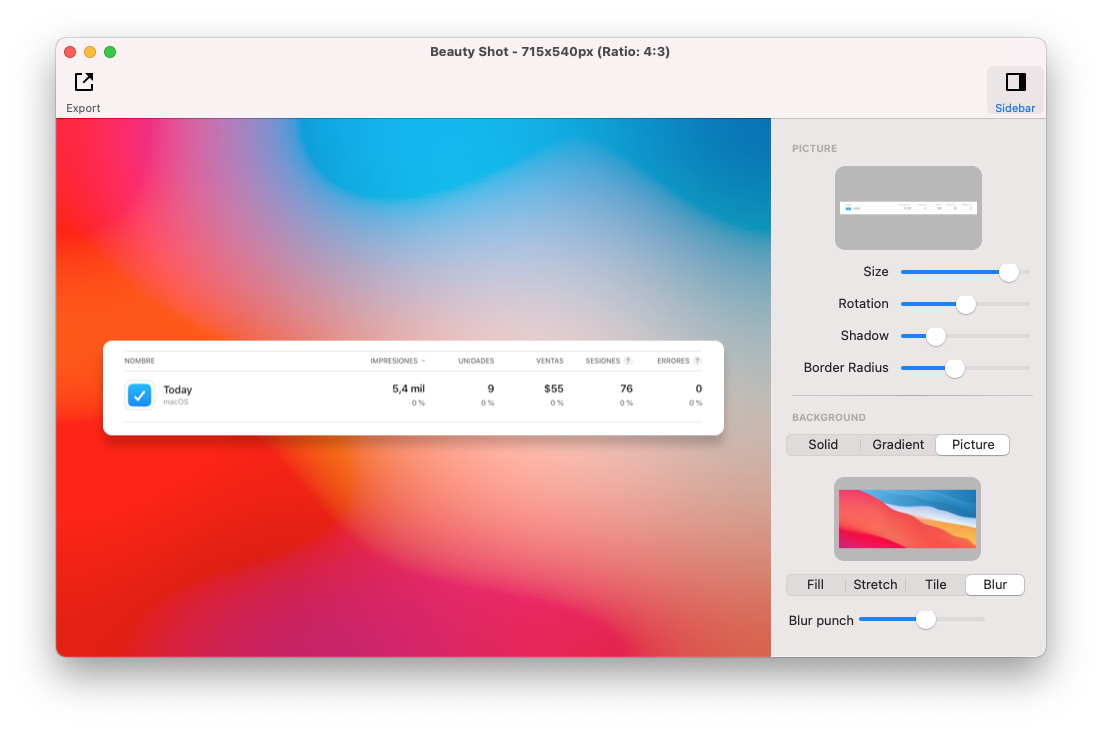Click the Impresiones sort arrow
The height and width of the screenshot is (731, 1102).
(x=423, y=361)
